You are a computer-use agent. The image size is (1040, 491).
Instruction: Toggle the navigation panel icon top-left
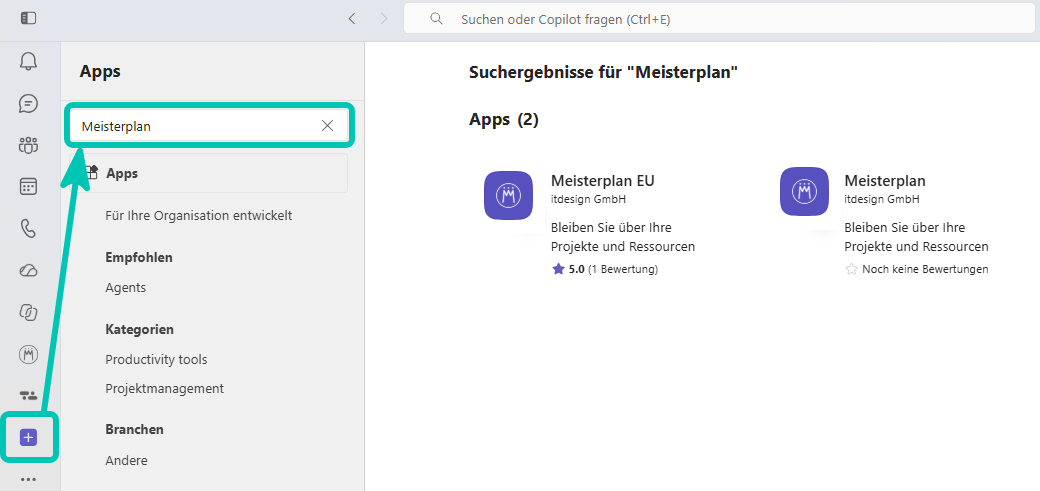[x=29, y=19]
